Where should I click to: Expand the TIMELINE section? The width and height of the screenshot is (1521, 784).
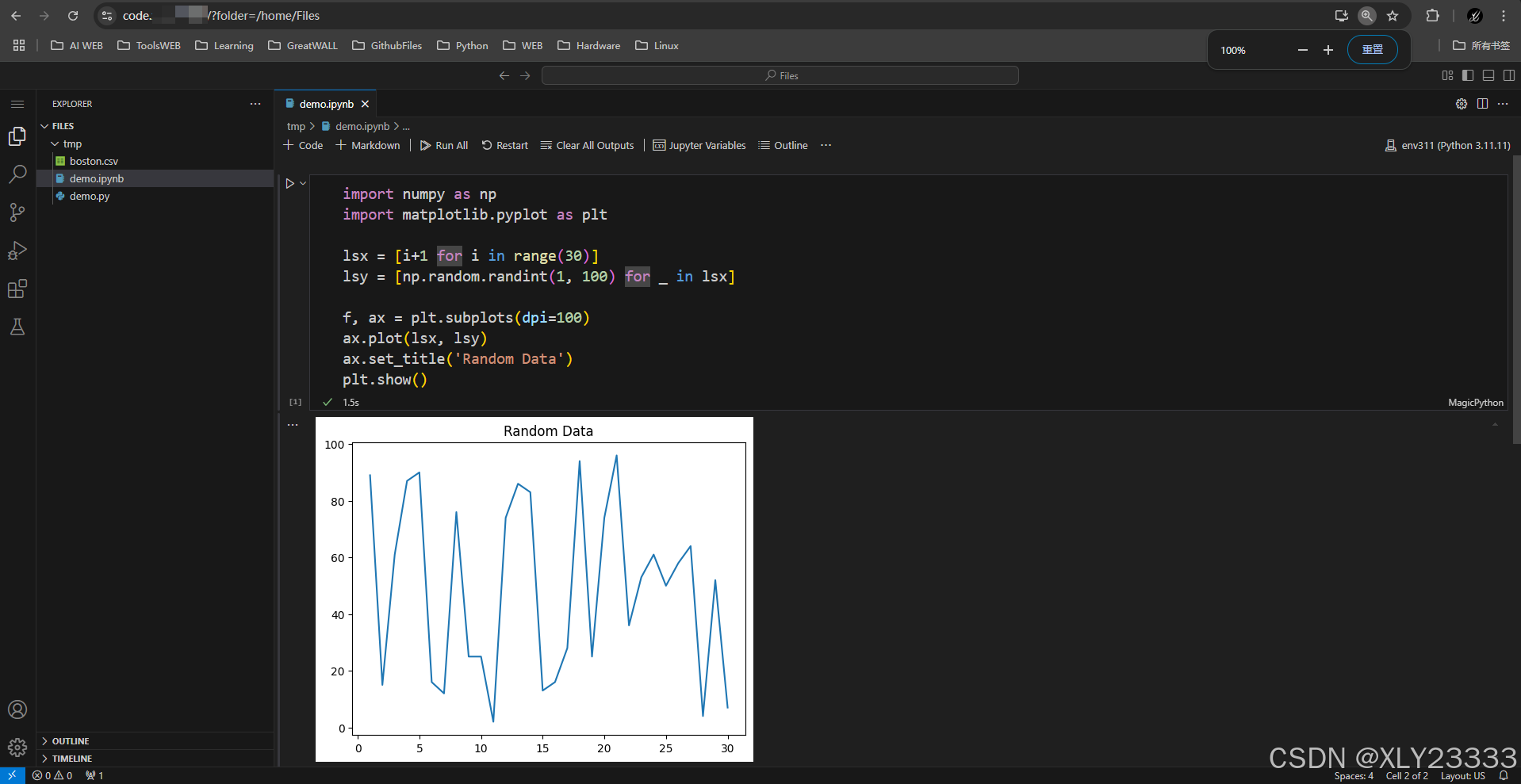[x=71, y=758]
